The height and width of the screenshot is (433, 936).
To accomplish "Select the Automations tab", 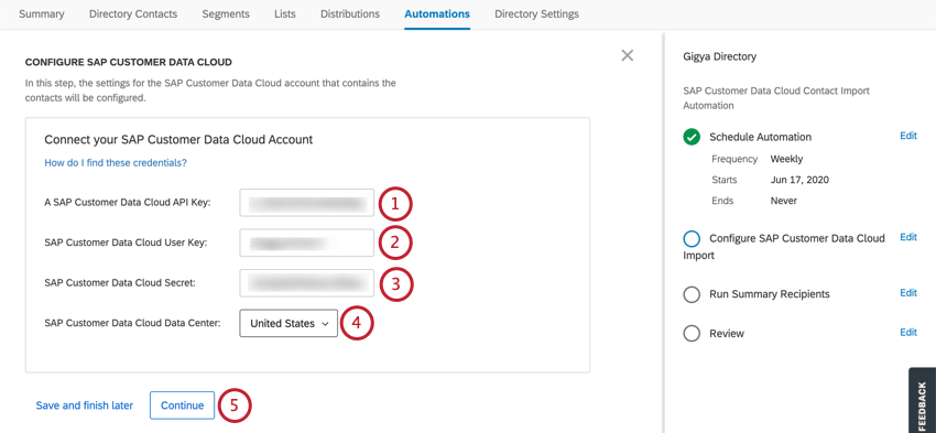I will click(x=437, y=14).
